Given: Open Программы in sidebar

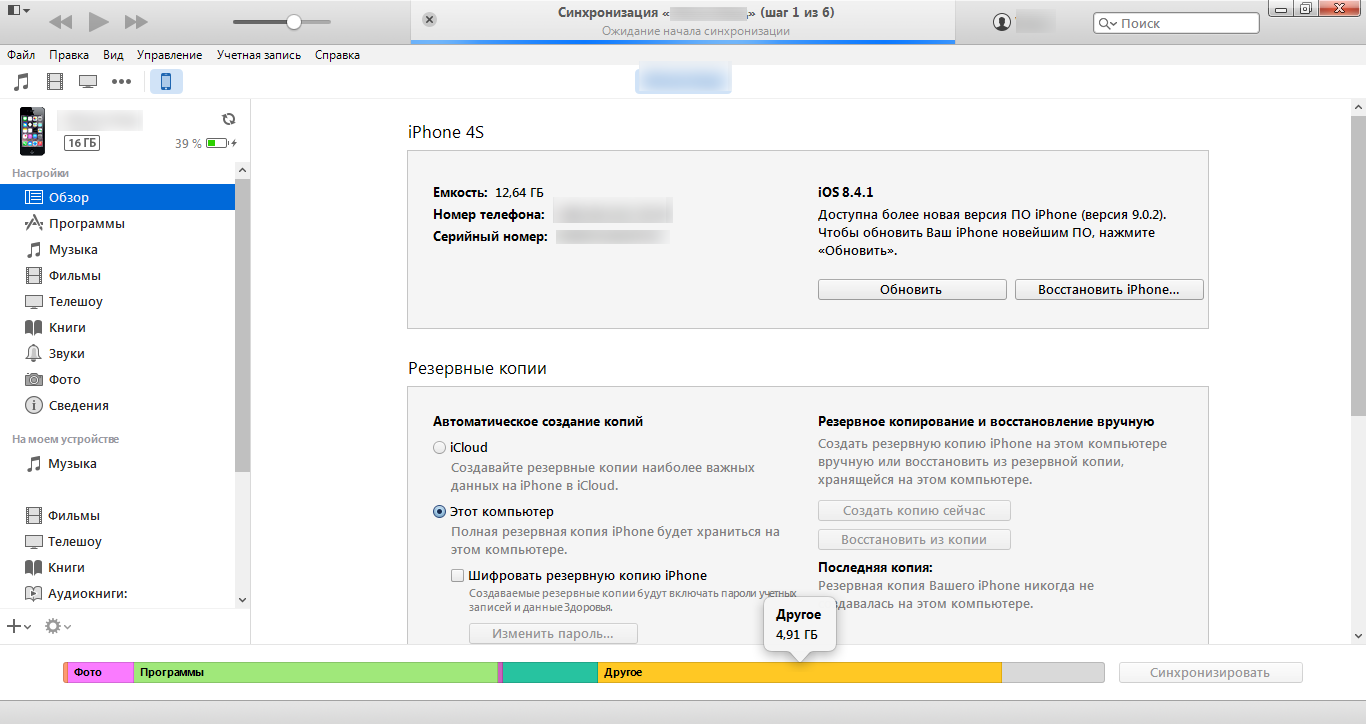Looking at the screenshot, I should (118, 223).
